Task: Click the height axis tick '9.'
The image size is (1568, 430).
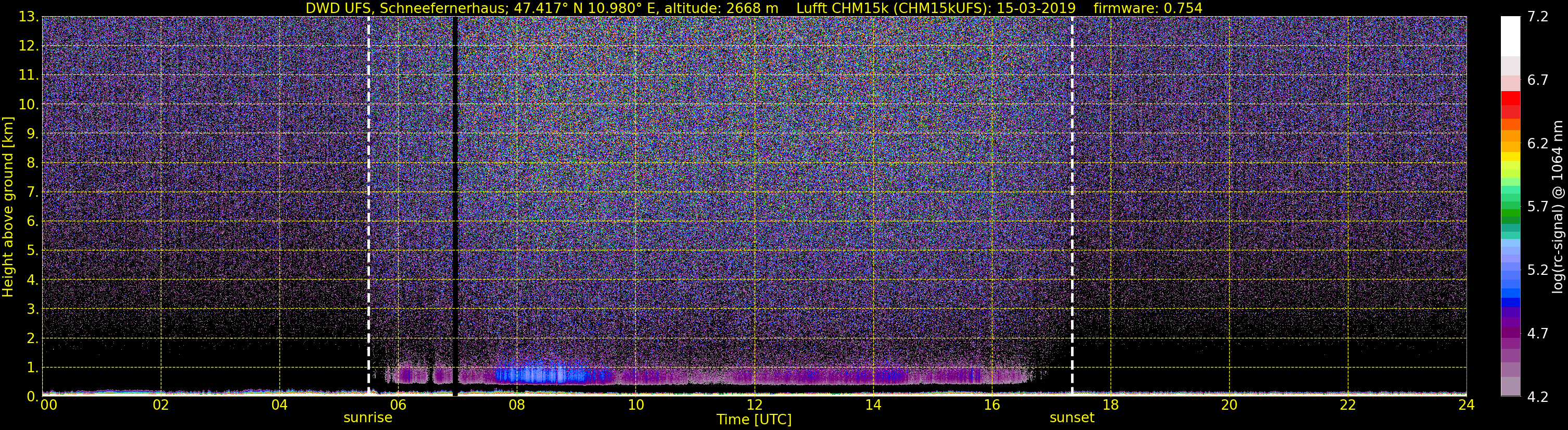Action: pyautogui.click(x=32, y=134)
